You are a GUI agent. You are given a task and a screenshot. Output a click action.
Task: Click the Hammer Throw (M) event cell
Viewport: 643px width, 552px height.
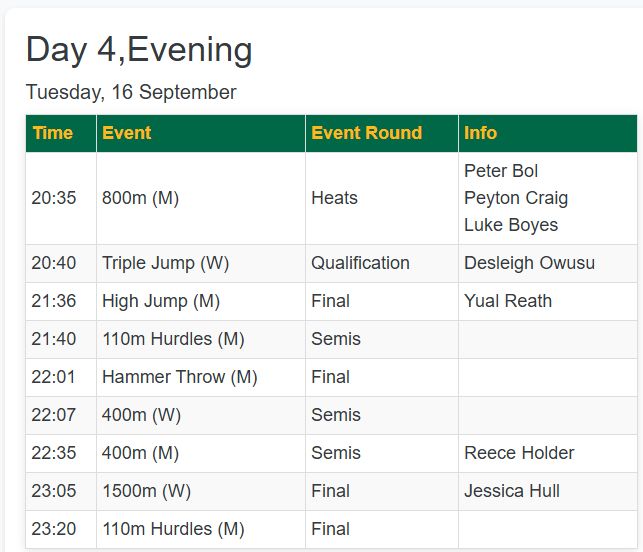click(201, 377)
